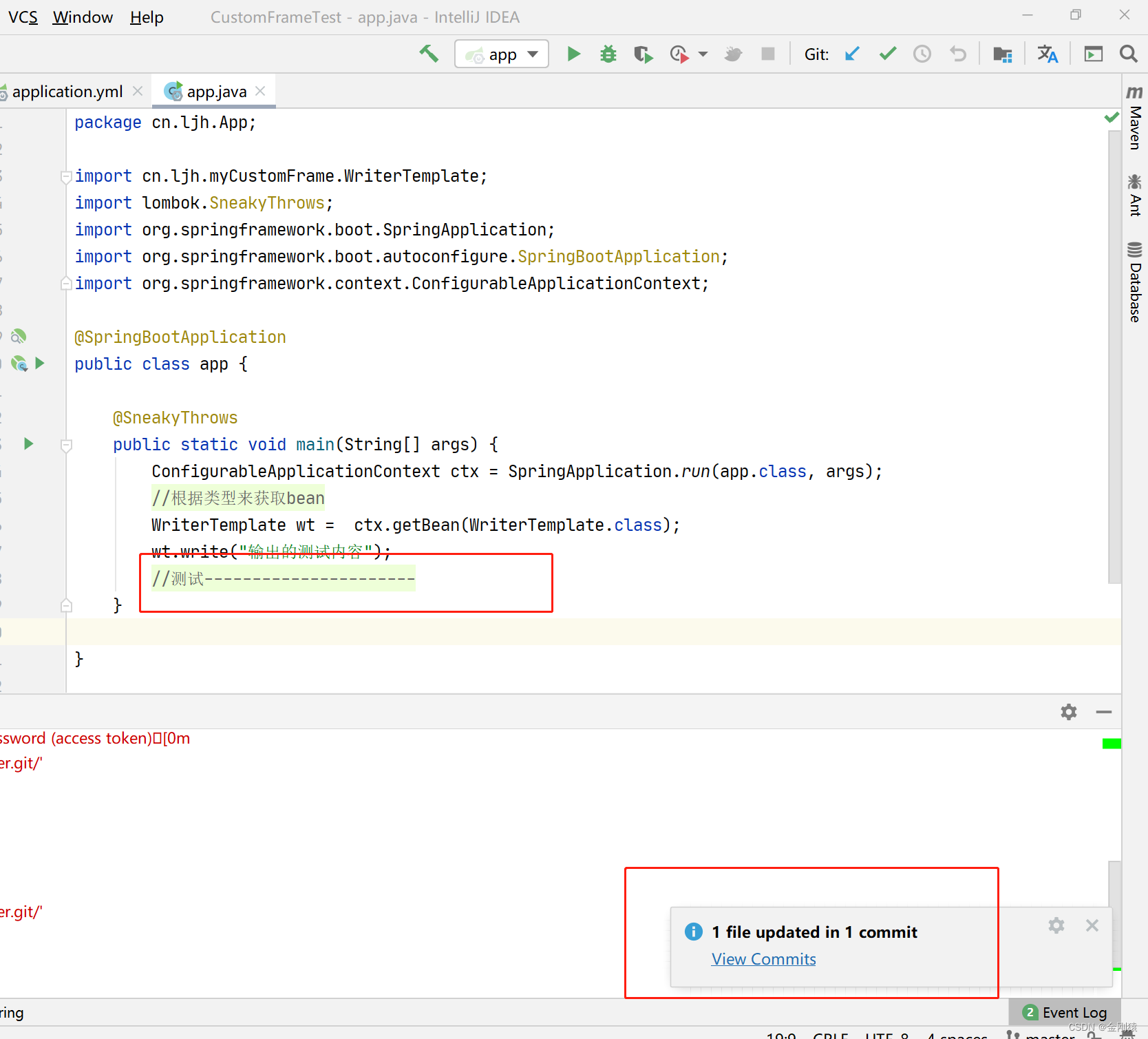
Task: Click the 1 file updated notification text
Action: (814, 932)
